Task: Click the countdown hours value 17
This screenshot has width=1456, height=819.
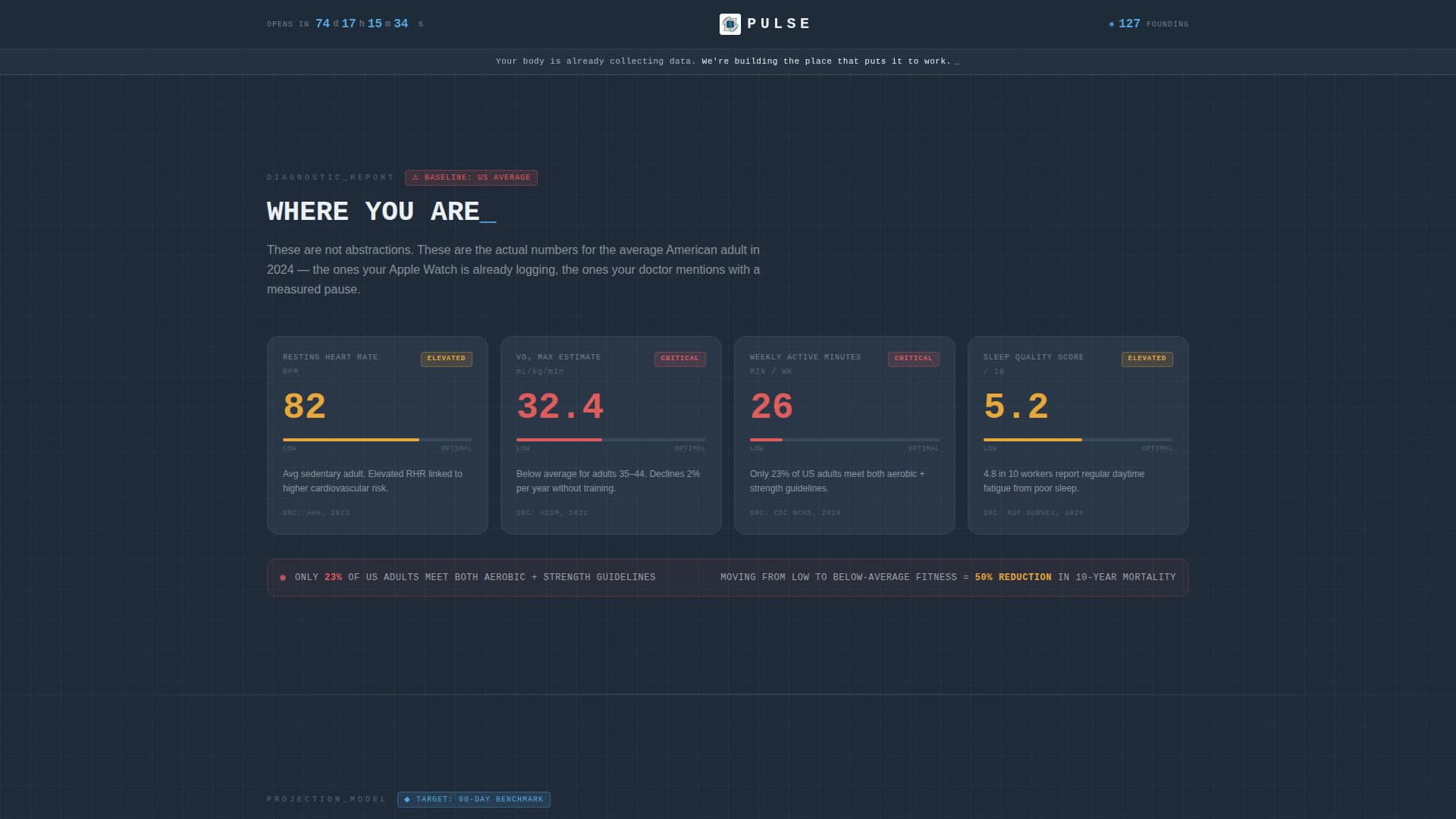Action: [x=349, y=24]
